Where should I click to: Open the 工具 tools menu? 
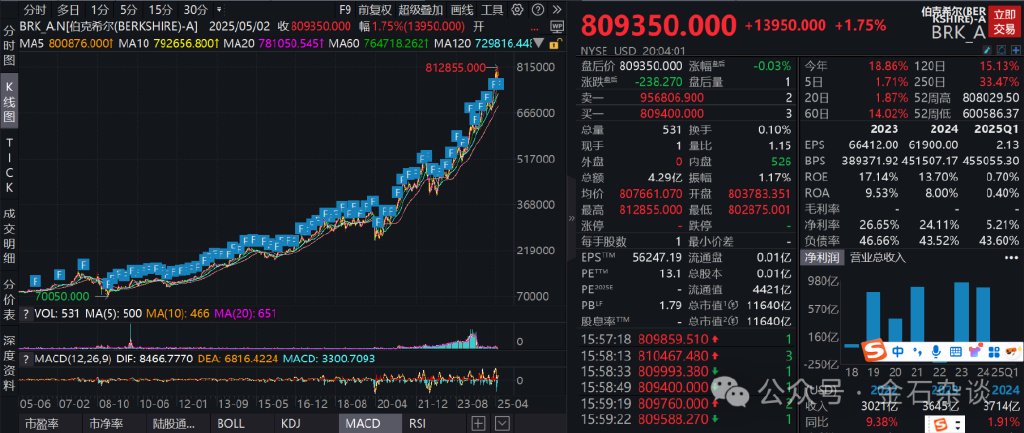pyautogui.click(x=492, y=10)
